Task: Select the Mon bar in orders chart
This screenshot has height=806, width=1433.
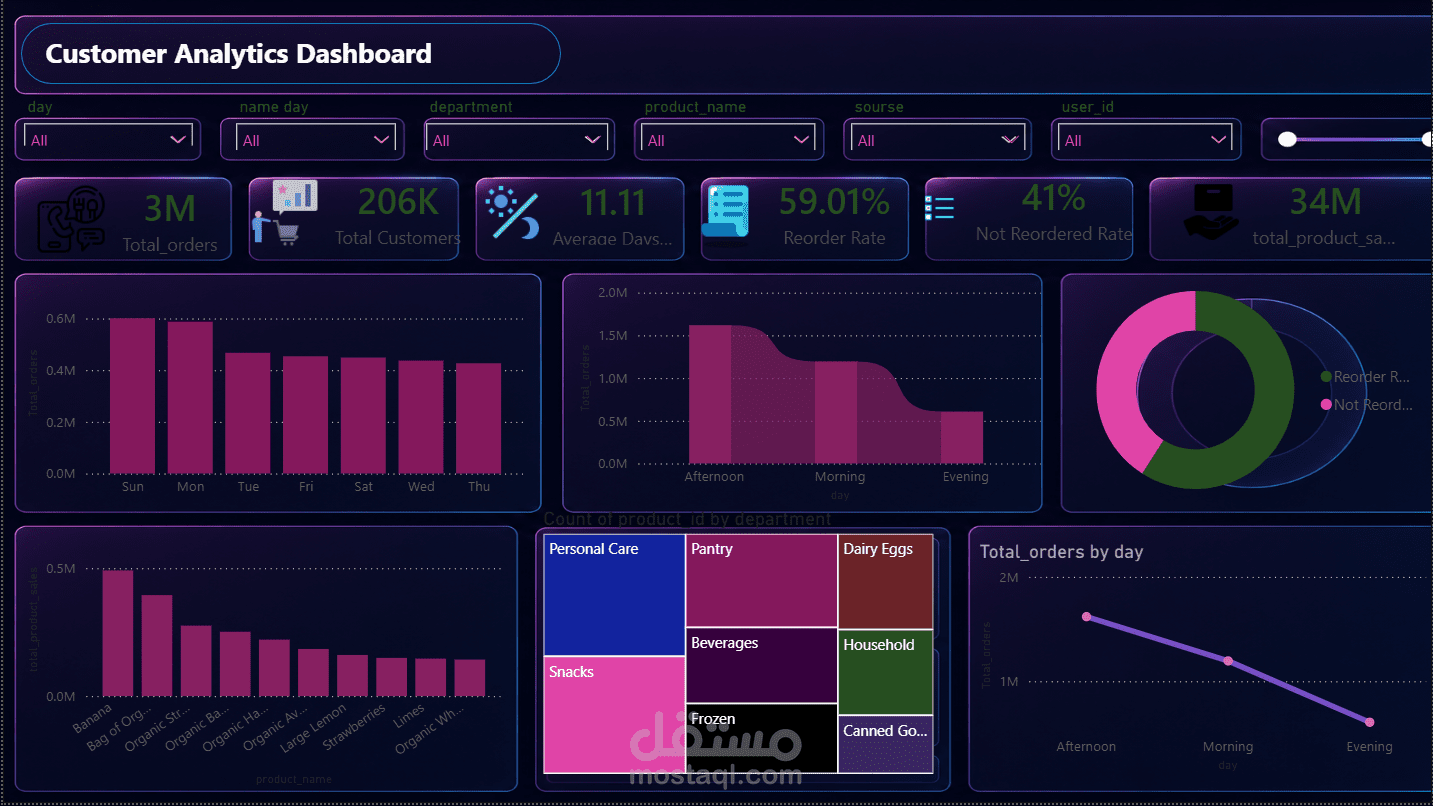Action: [190, 397]
